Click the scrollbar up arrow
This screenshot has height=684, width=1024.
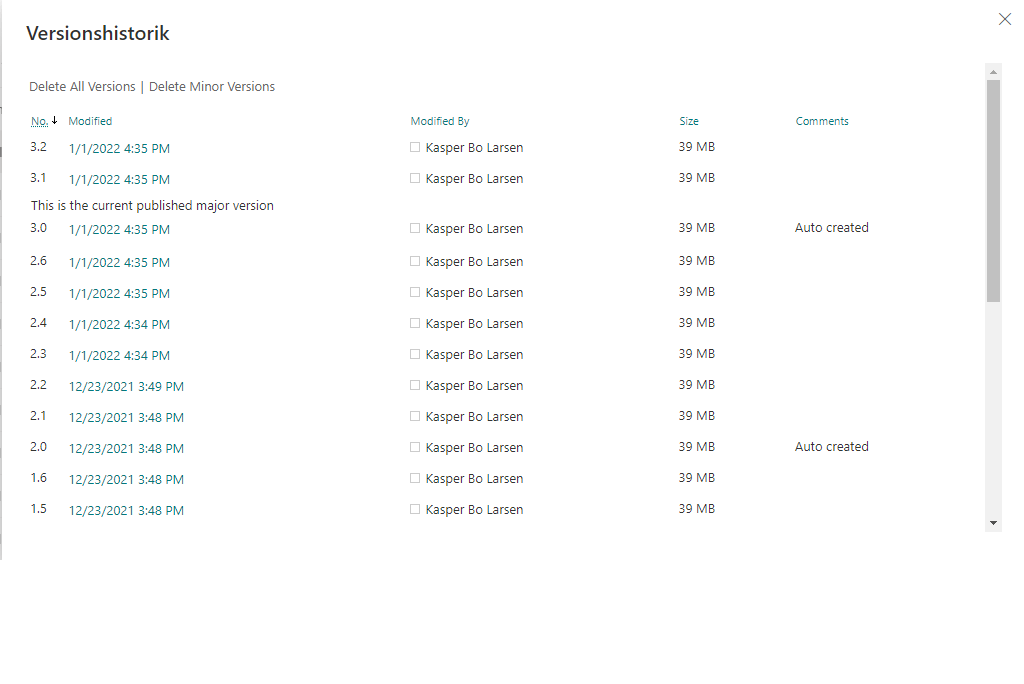[992, 71]
